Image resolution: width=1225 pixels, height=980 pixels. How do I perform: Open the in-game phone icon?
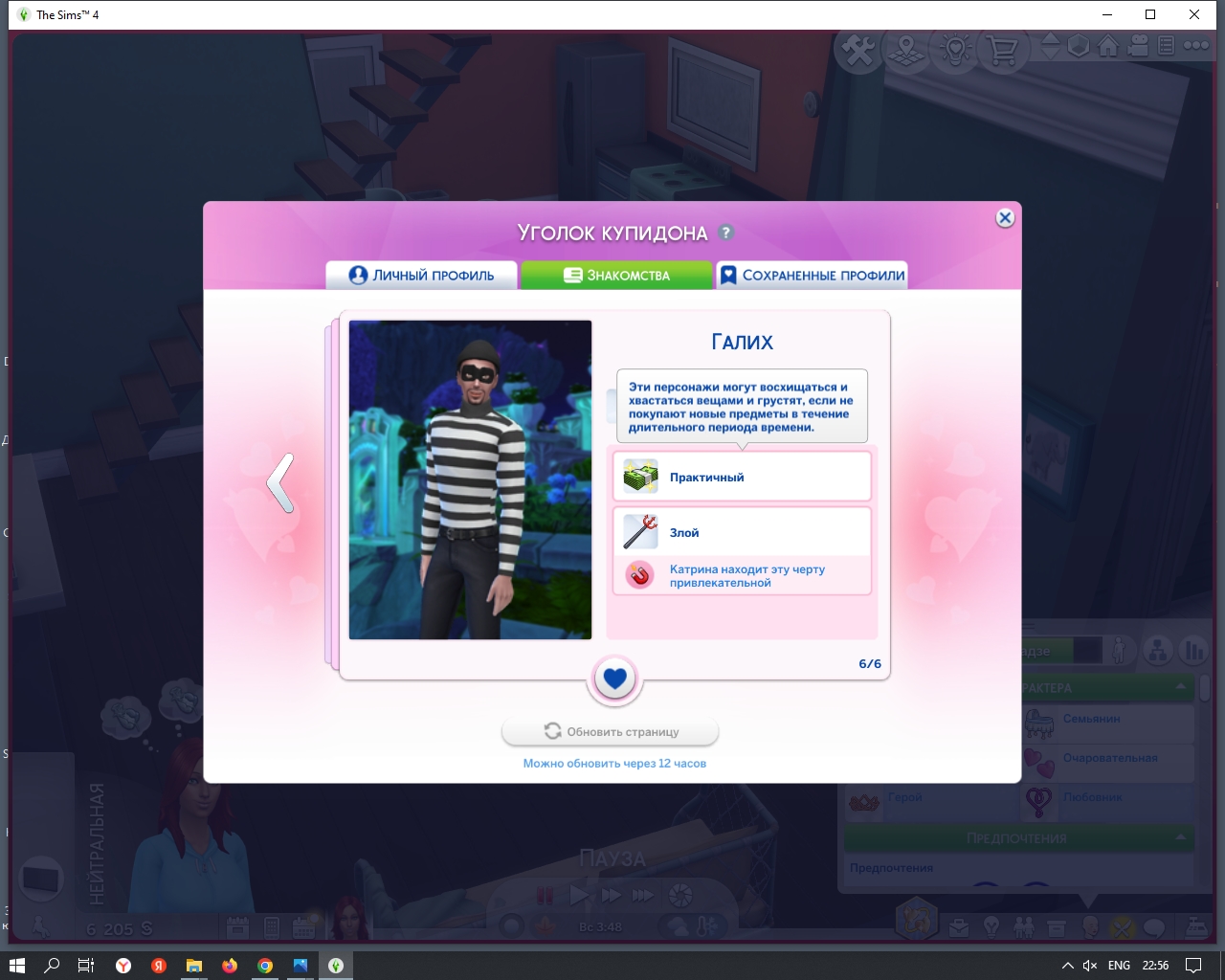(271, 927)
